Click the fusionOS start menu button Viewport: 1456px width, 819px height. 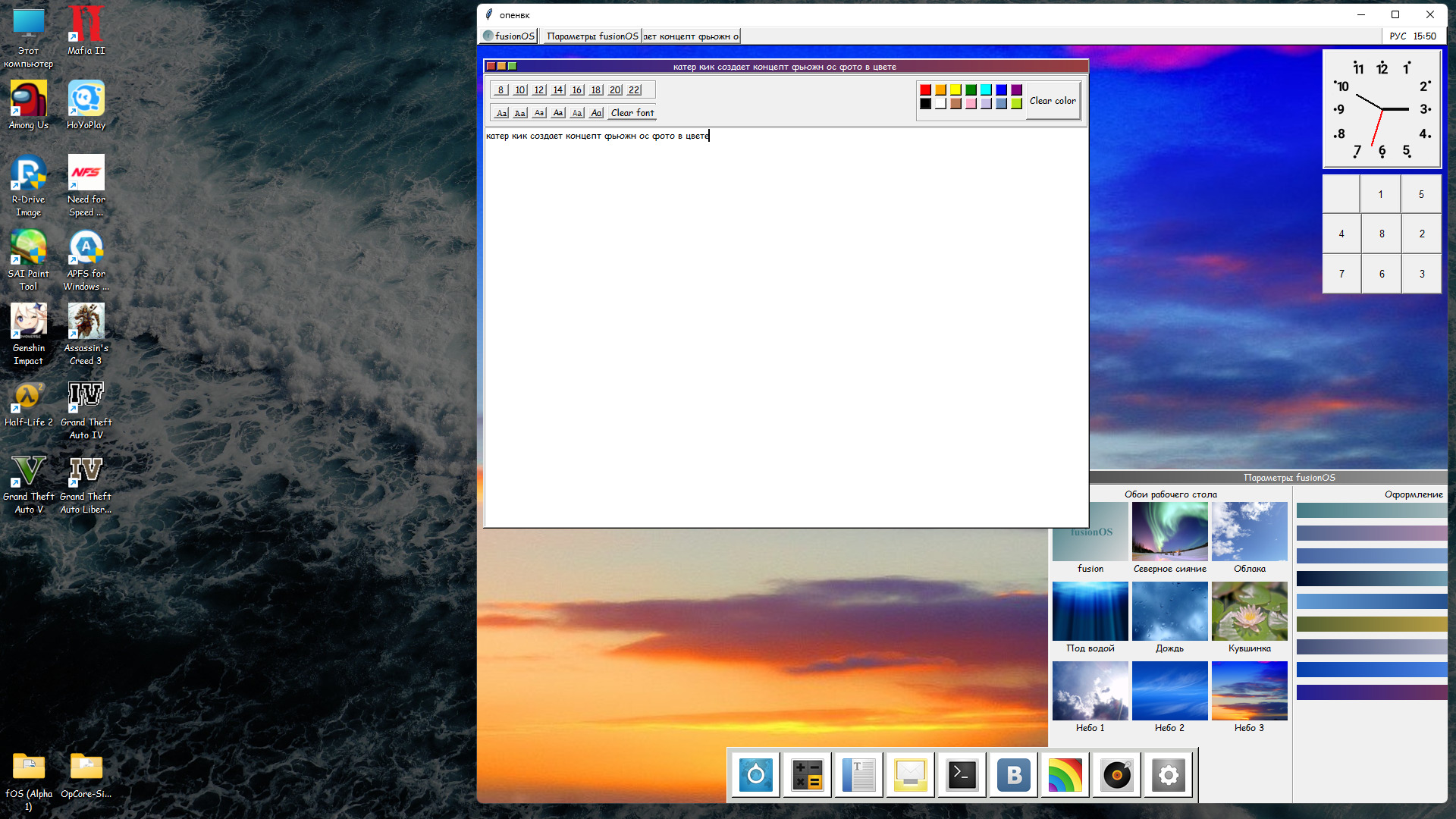click(x=510, y=36)
